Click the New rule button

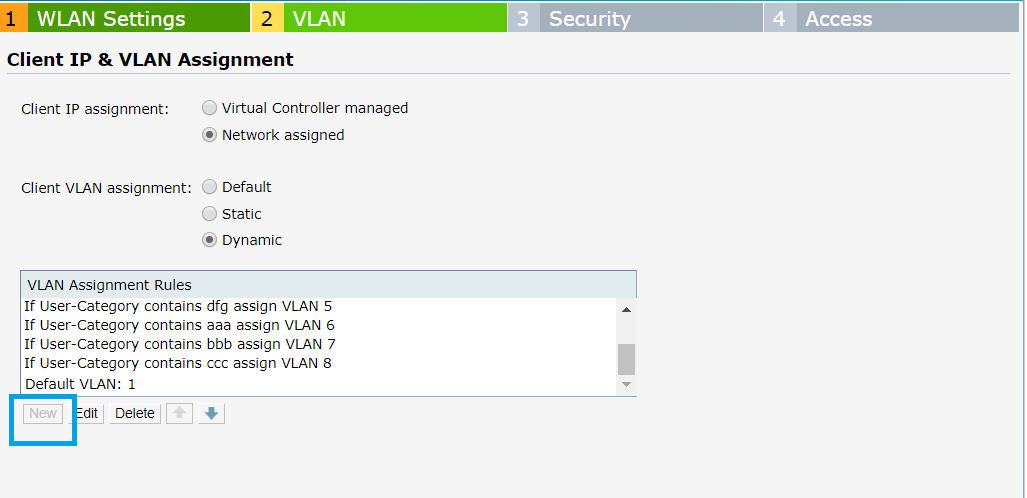coord(43,413)
